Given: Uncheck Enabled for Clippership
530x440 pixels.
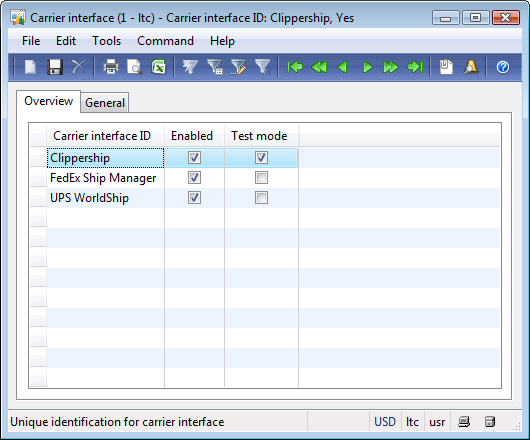Looking at the screenshot, I should tap(194, 157).
